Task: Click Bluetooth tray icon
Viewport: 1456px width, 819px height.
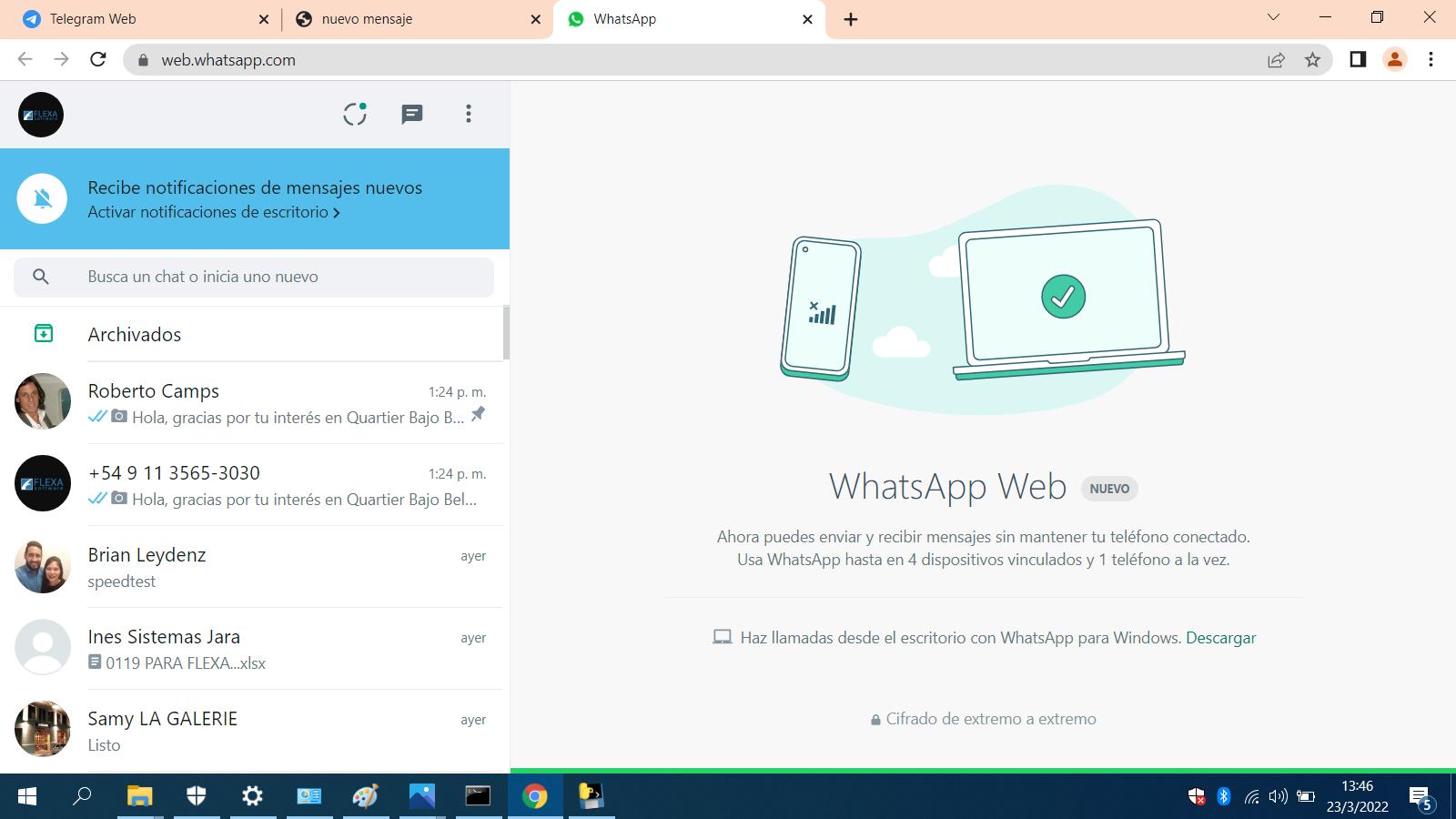Action: click(x=1224, y=796)
